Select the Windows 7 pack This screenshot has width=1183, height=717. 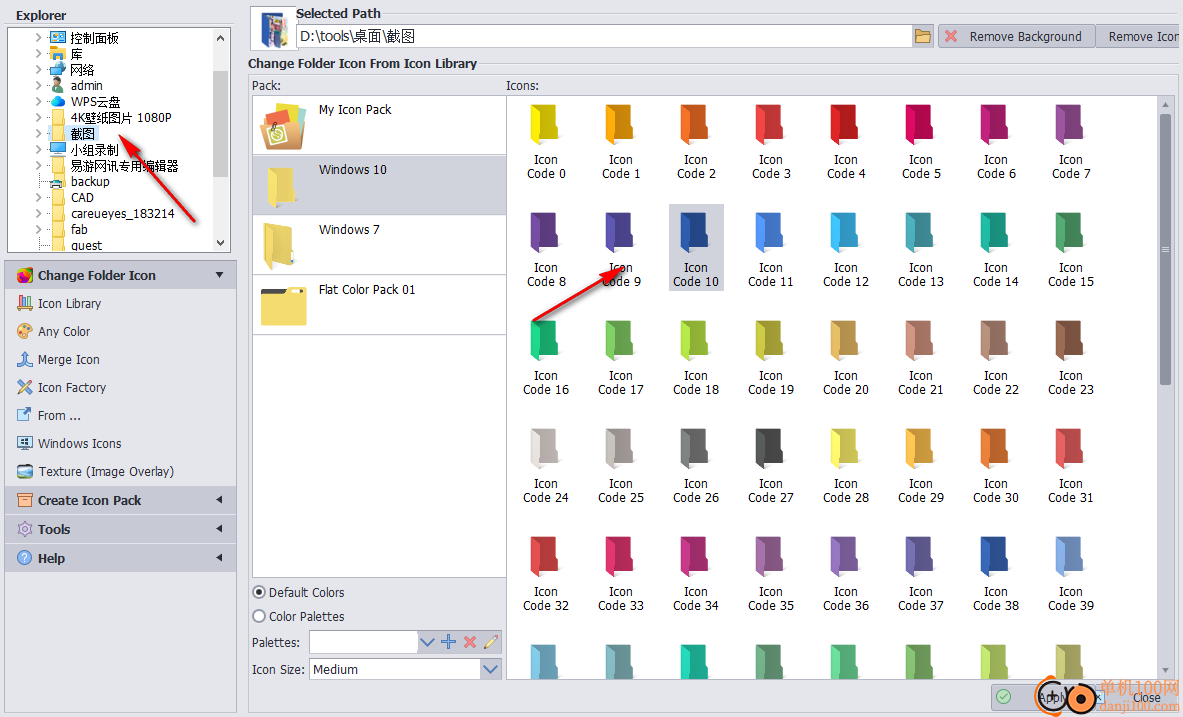(x=379, y=245)
